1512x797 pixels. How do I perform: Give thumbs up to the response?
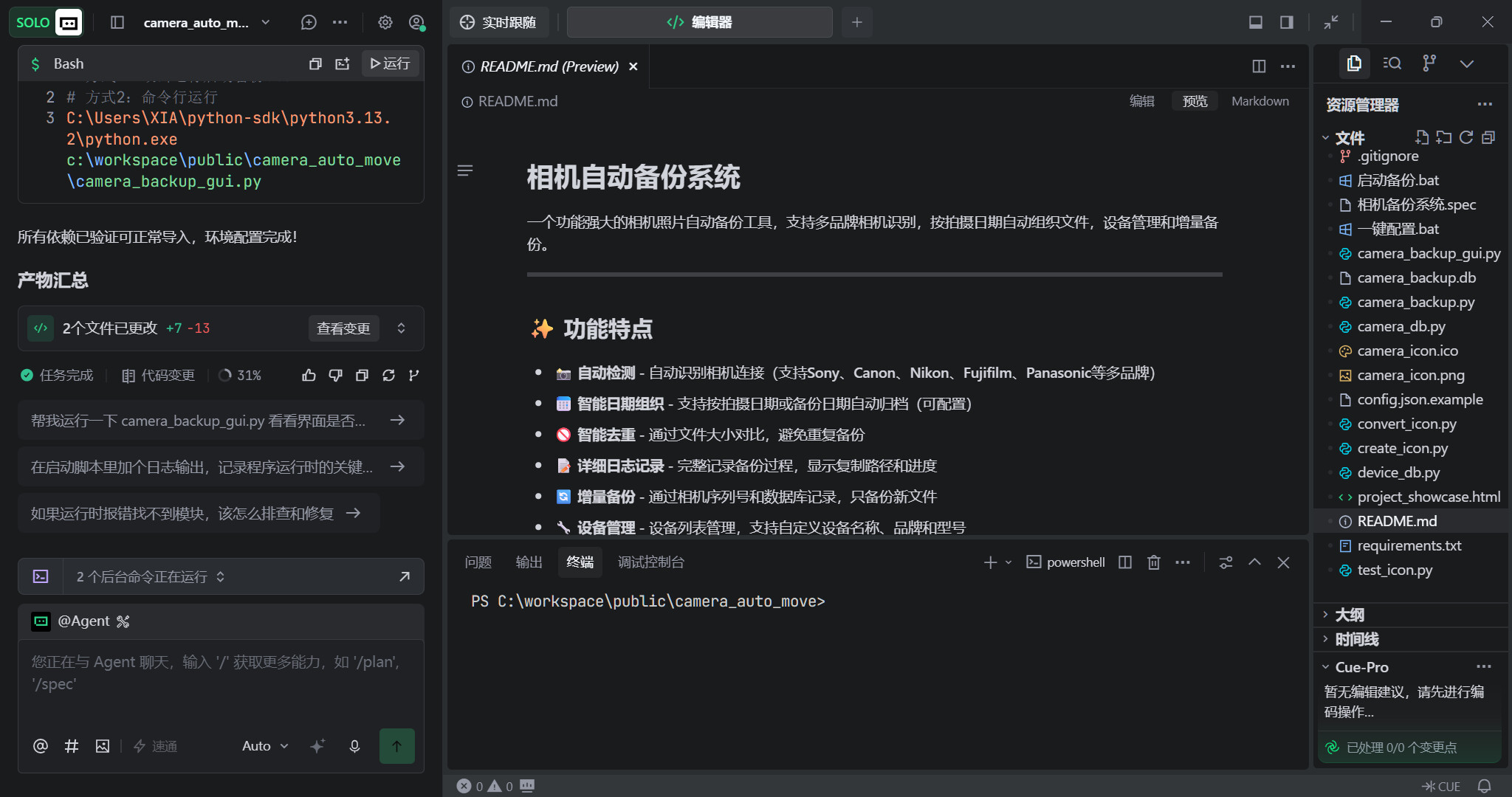309,376
